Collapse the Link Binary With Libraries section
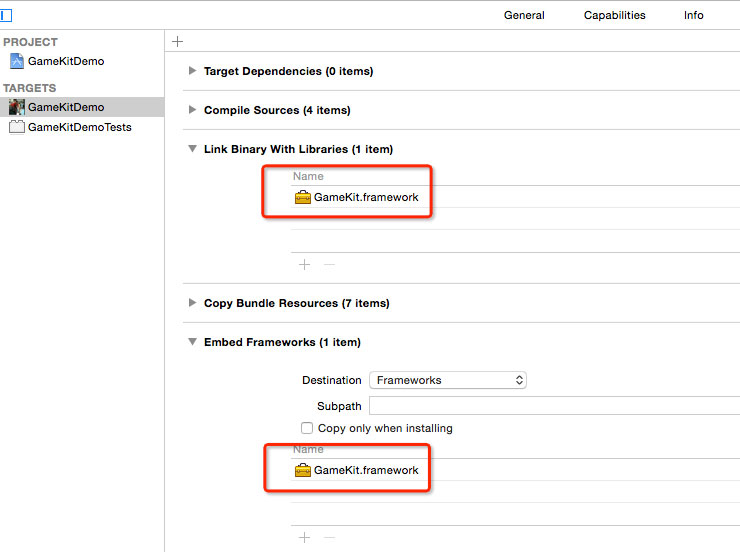 click(192, 149)
